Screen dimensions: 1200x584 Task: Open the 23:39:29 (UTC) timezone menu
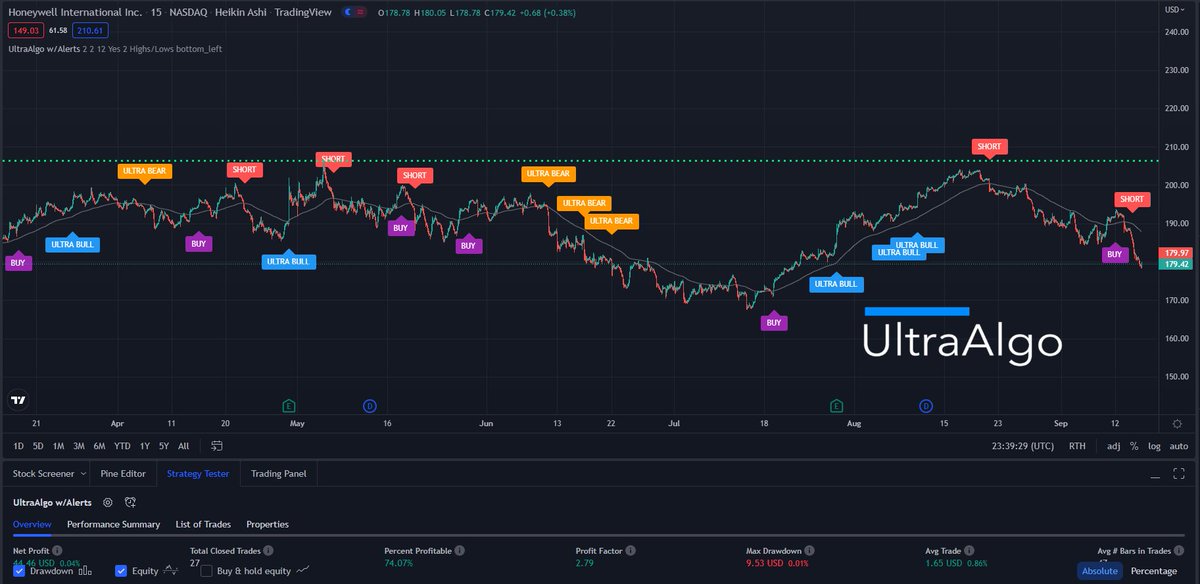click(x=1023, y=446)
